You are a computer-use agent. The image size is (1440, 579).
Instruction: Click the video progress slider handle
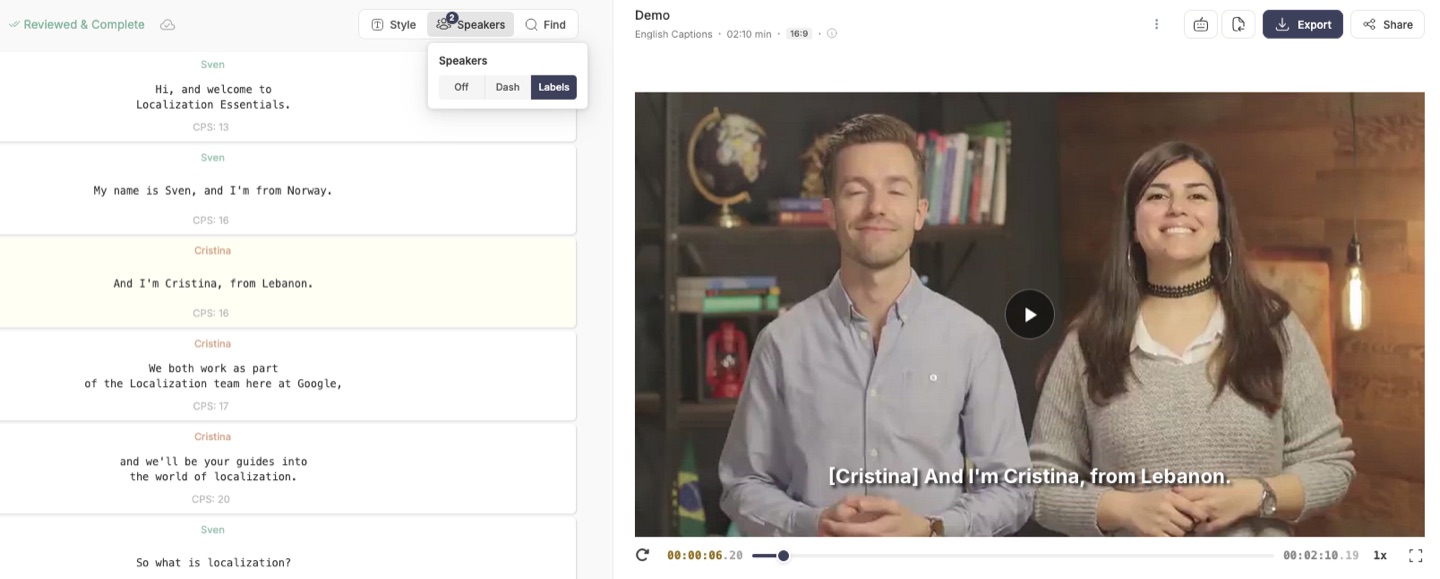[x=784, y=555]
